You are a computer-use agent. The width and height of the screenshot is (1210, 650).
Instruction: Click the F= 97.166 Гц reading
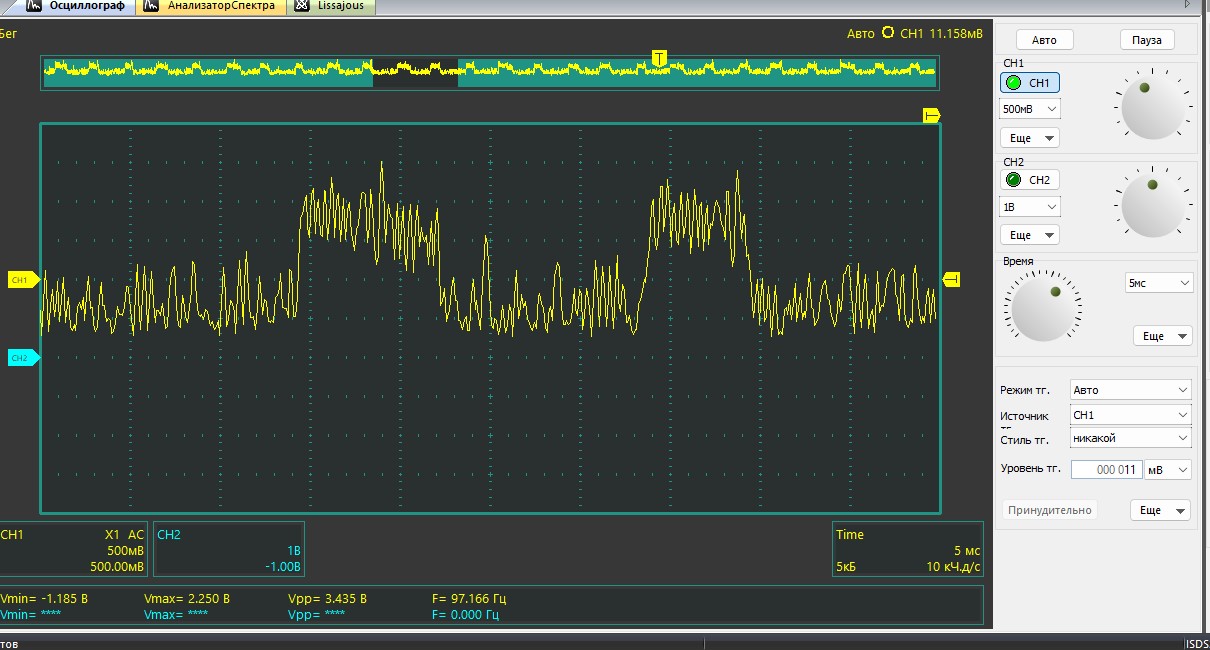pos(469,598)
